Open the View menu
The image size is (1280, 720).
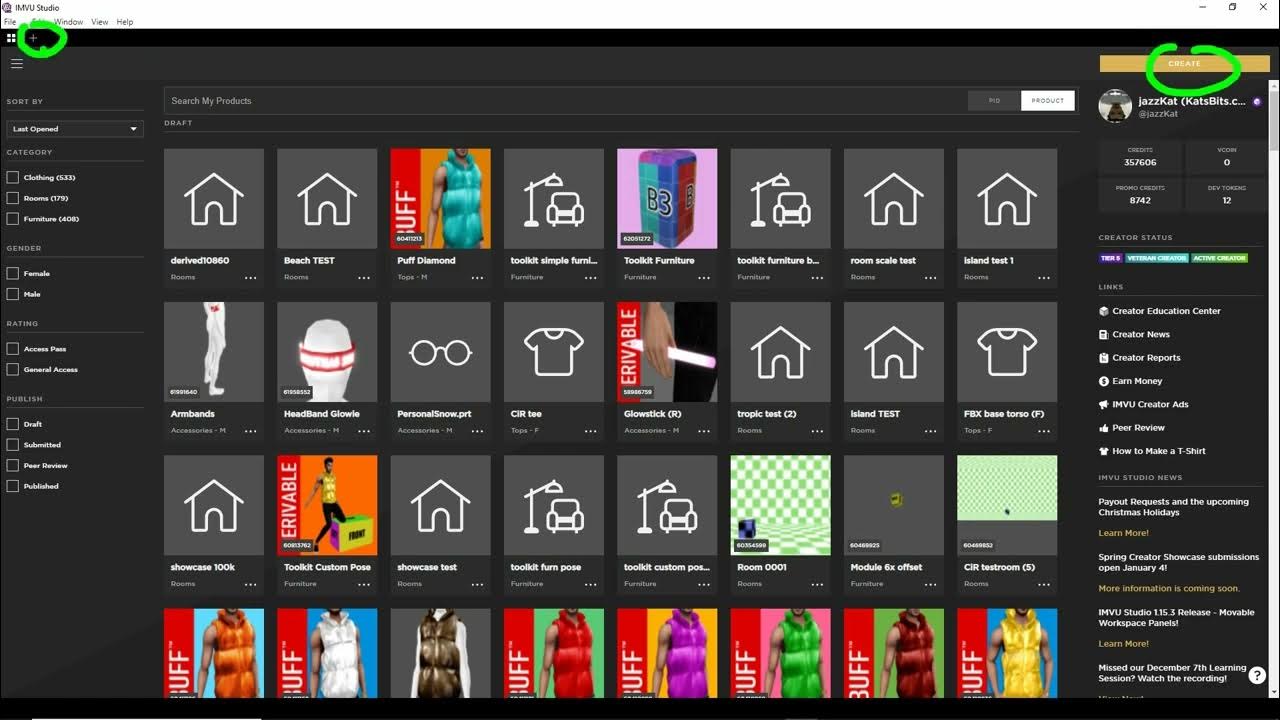pyautogui.click(x=100, y=22)
